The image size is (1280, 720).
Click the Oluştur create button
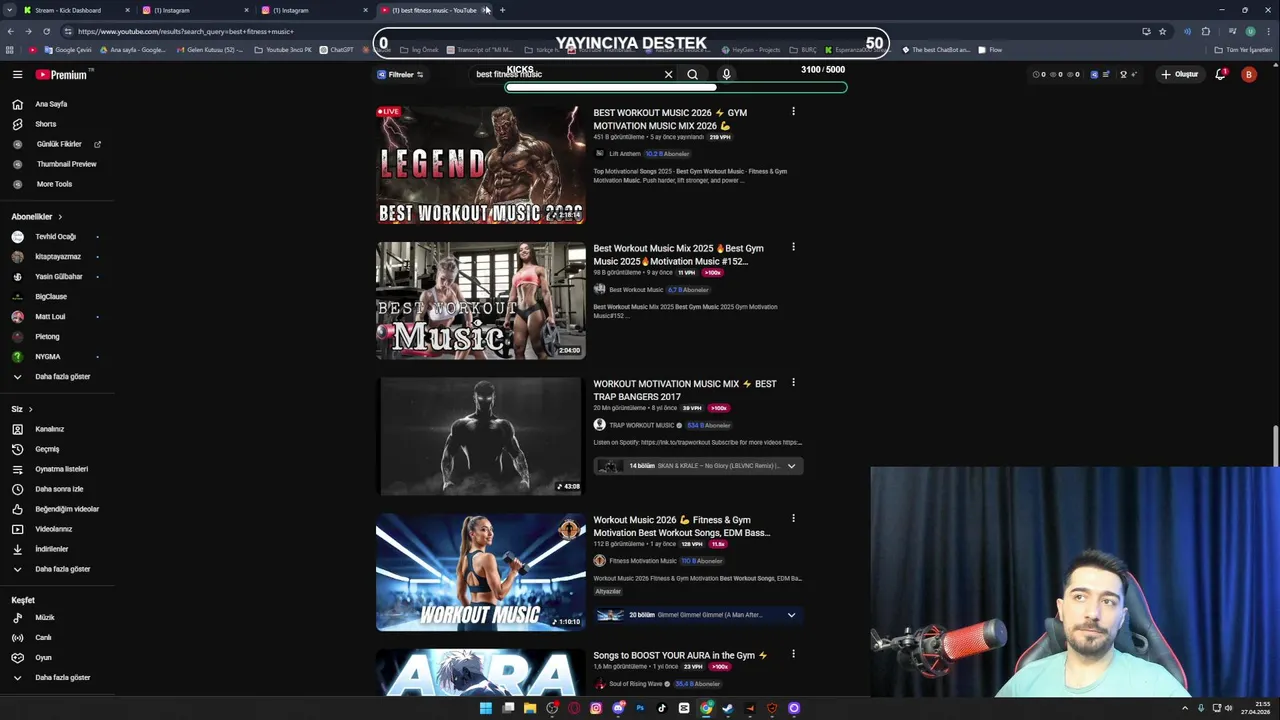[x=1180, y=74]
